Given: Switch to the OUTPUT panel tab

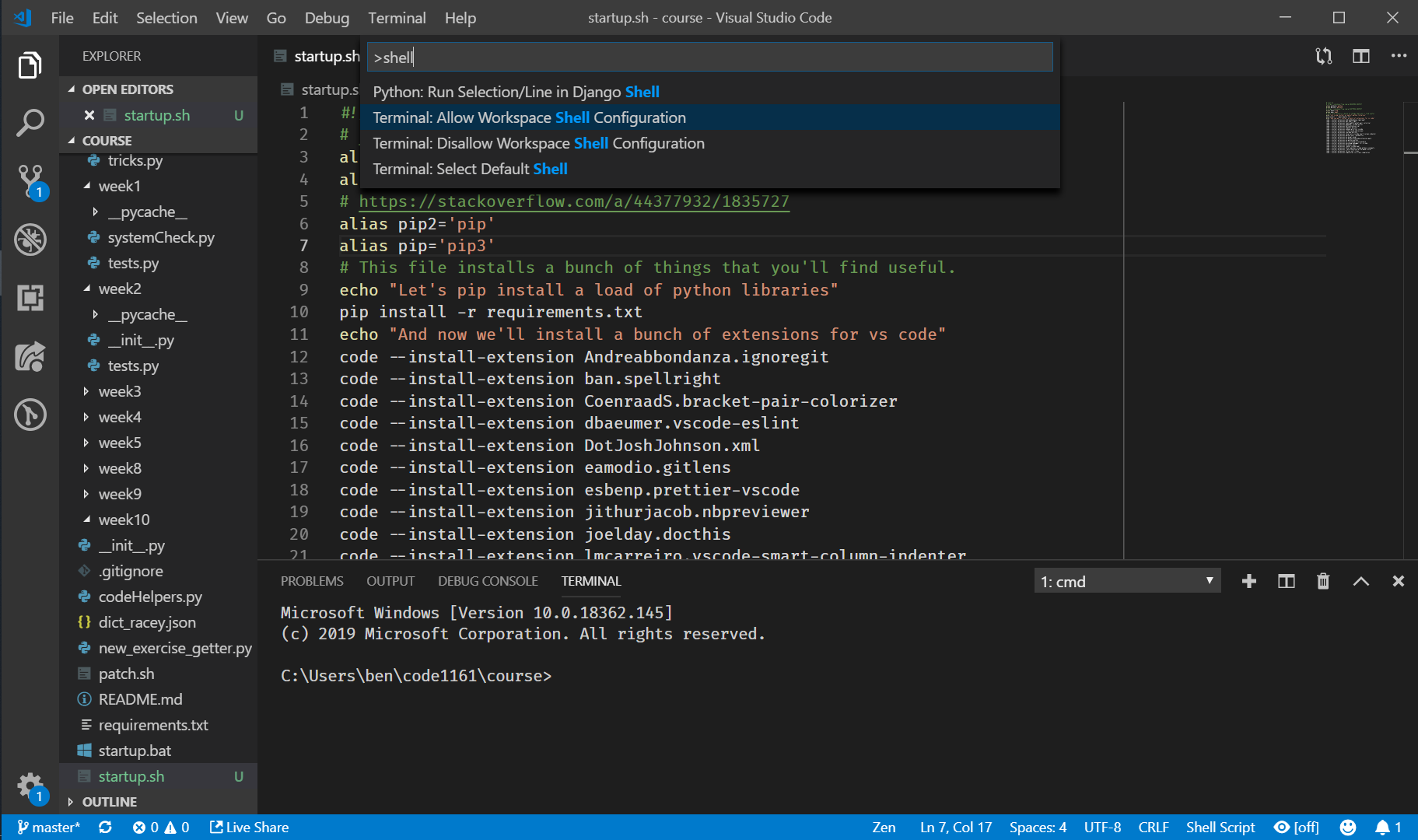Looking at the screenshot, I should 390,581.
